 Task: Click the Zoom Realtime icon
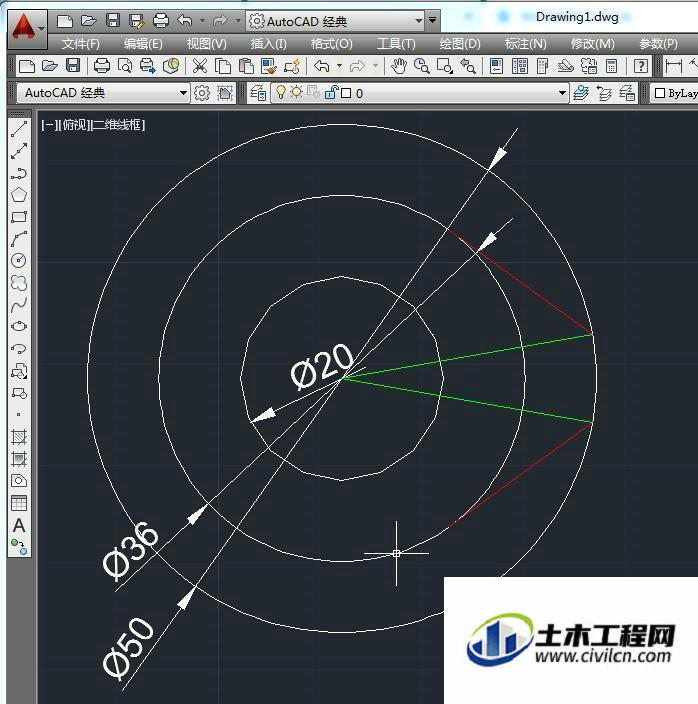(421, 66)
